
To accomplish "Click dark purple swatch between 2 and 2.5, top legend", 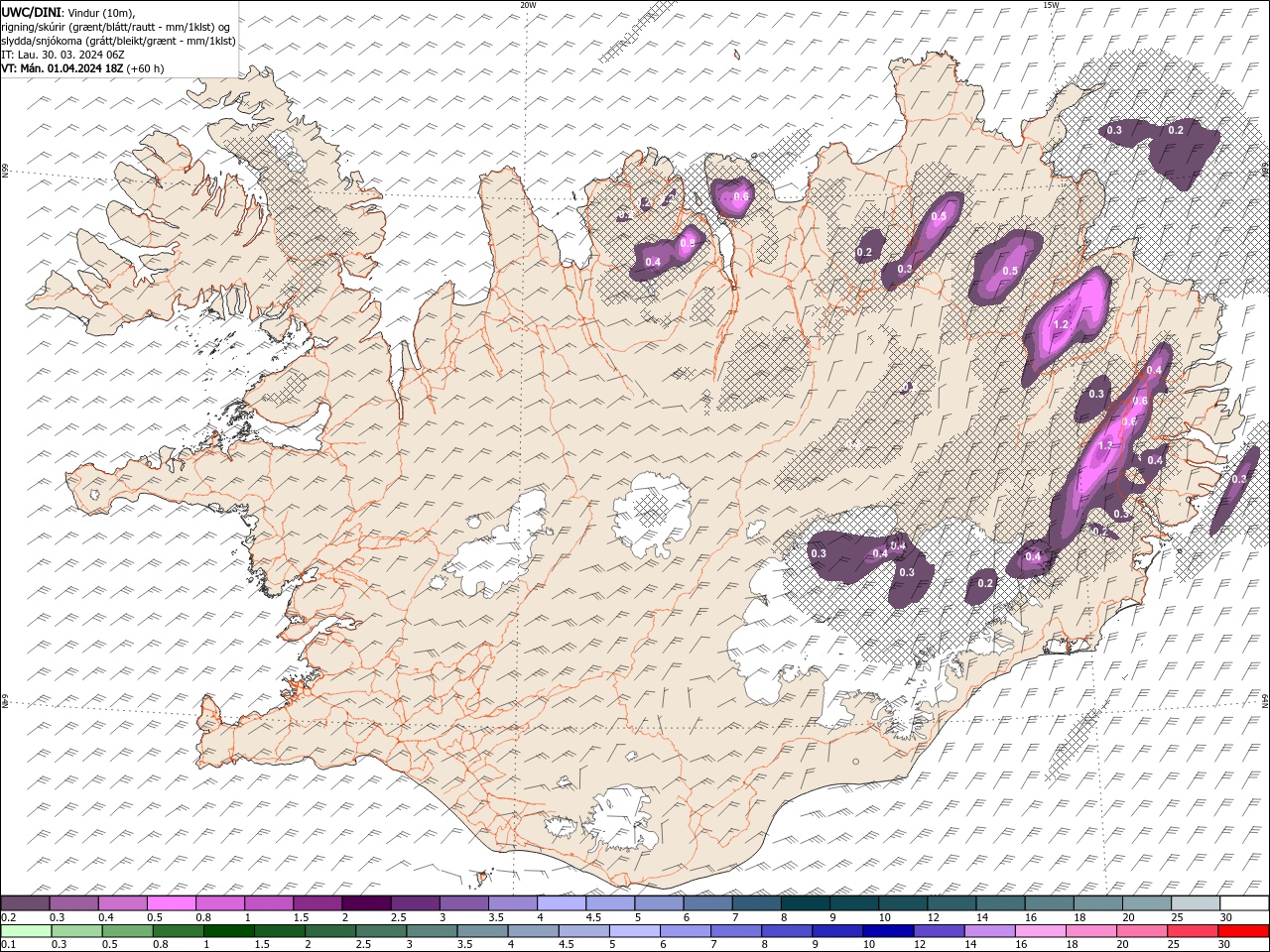I will pyautogui.click(x=366, y=903).
